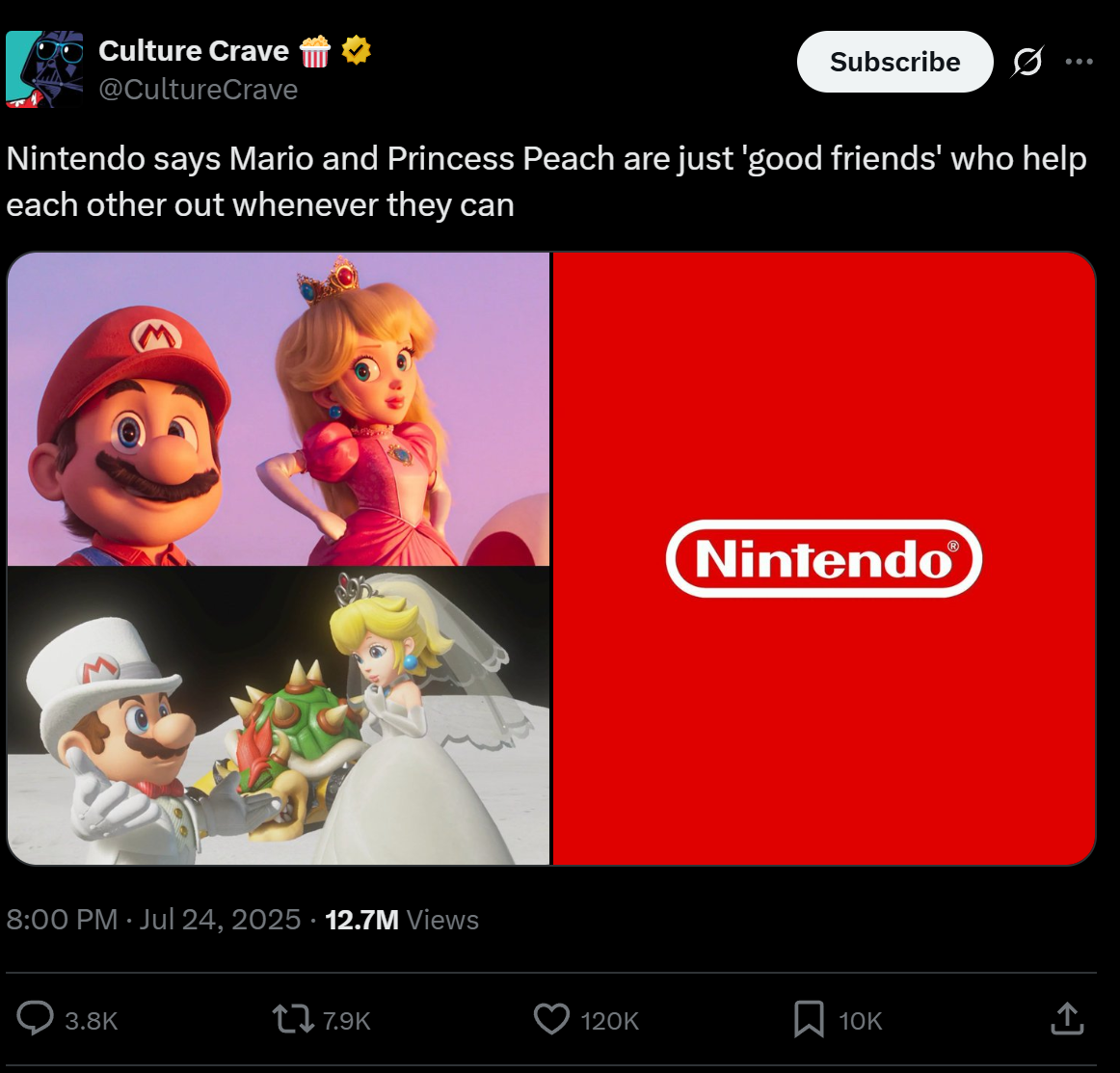
Task: Open the Culture Crave display name link
Action: coord(194,51)
